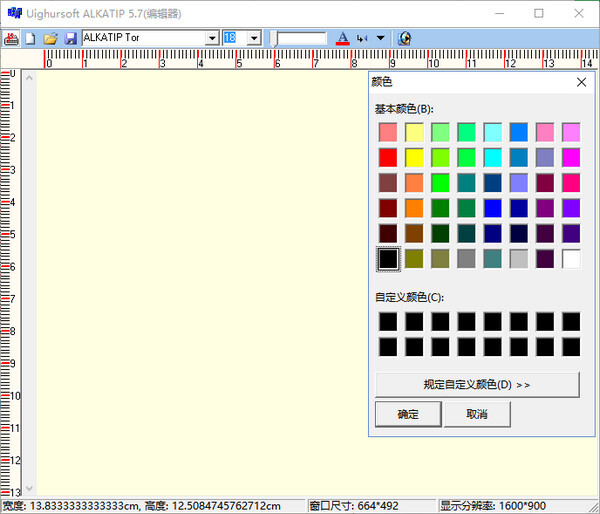Select the pure red basic color swatch
The width and height of the screenshot is (600, 514).
(388, 157)
